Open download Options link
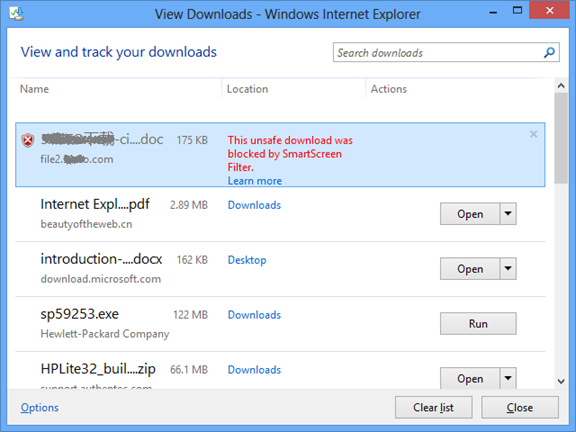The image size is (576, 432). point(40,407)
